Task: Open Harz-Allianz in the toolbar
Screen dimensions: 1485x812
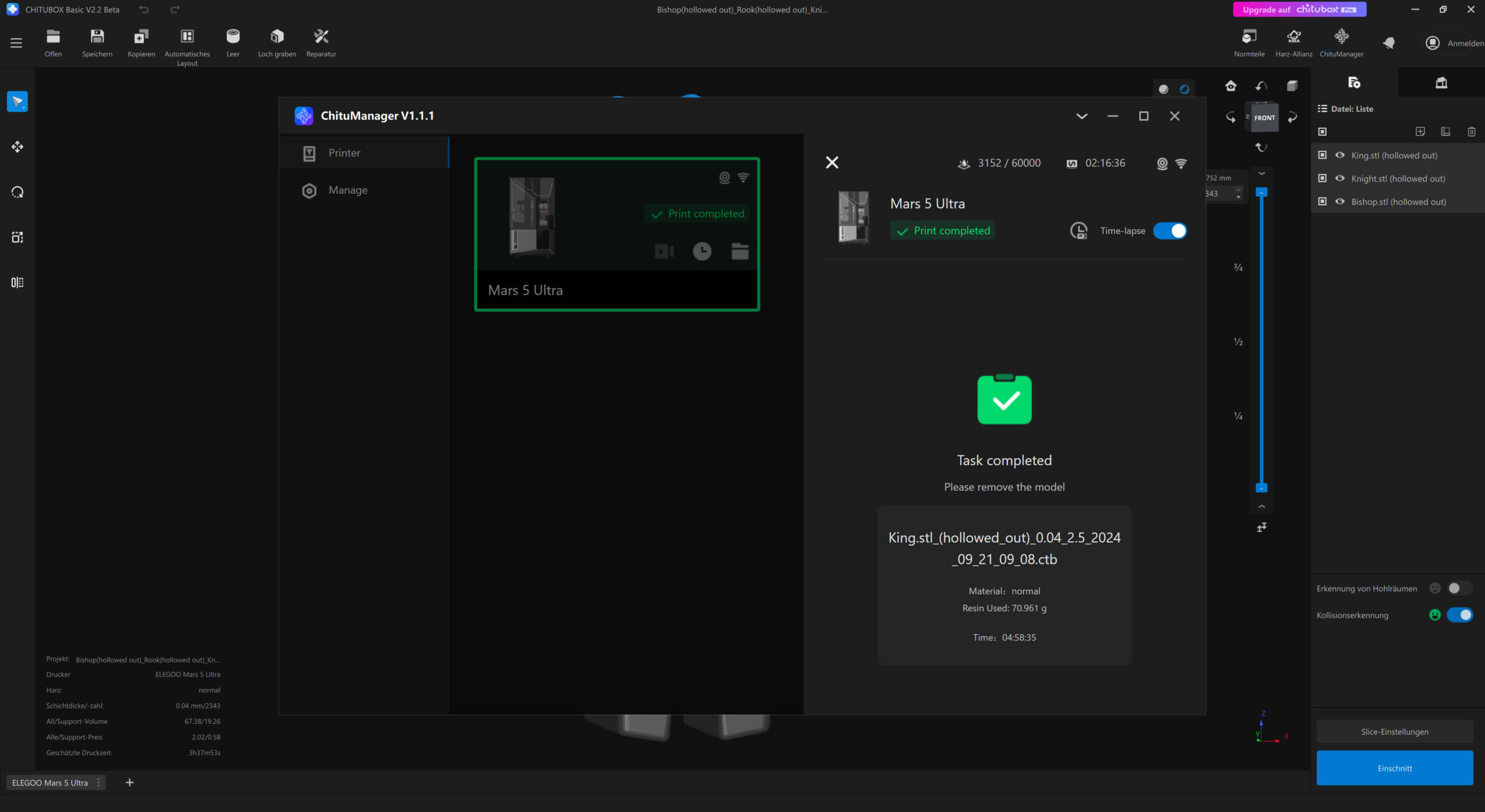Action: point(1294,43)
